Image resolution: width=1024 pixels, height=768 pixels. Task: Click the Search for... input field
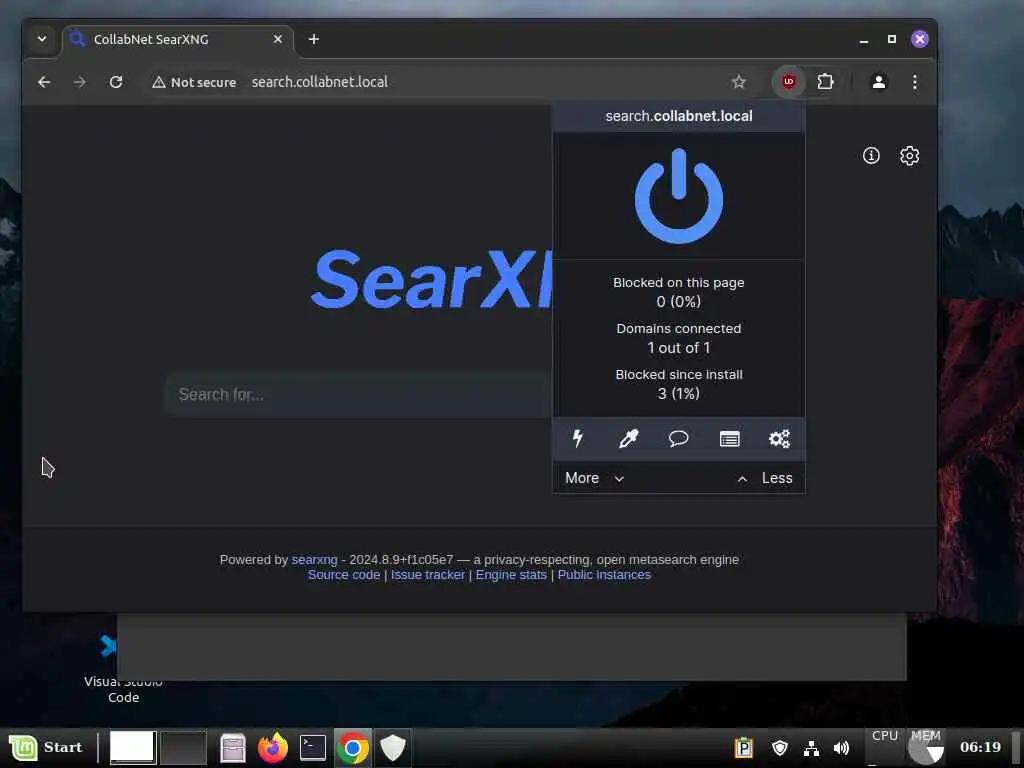[x=358, y=394]
